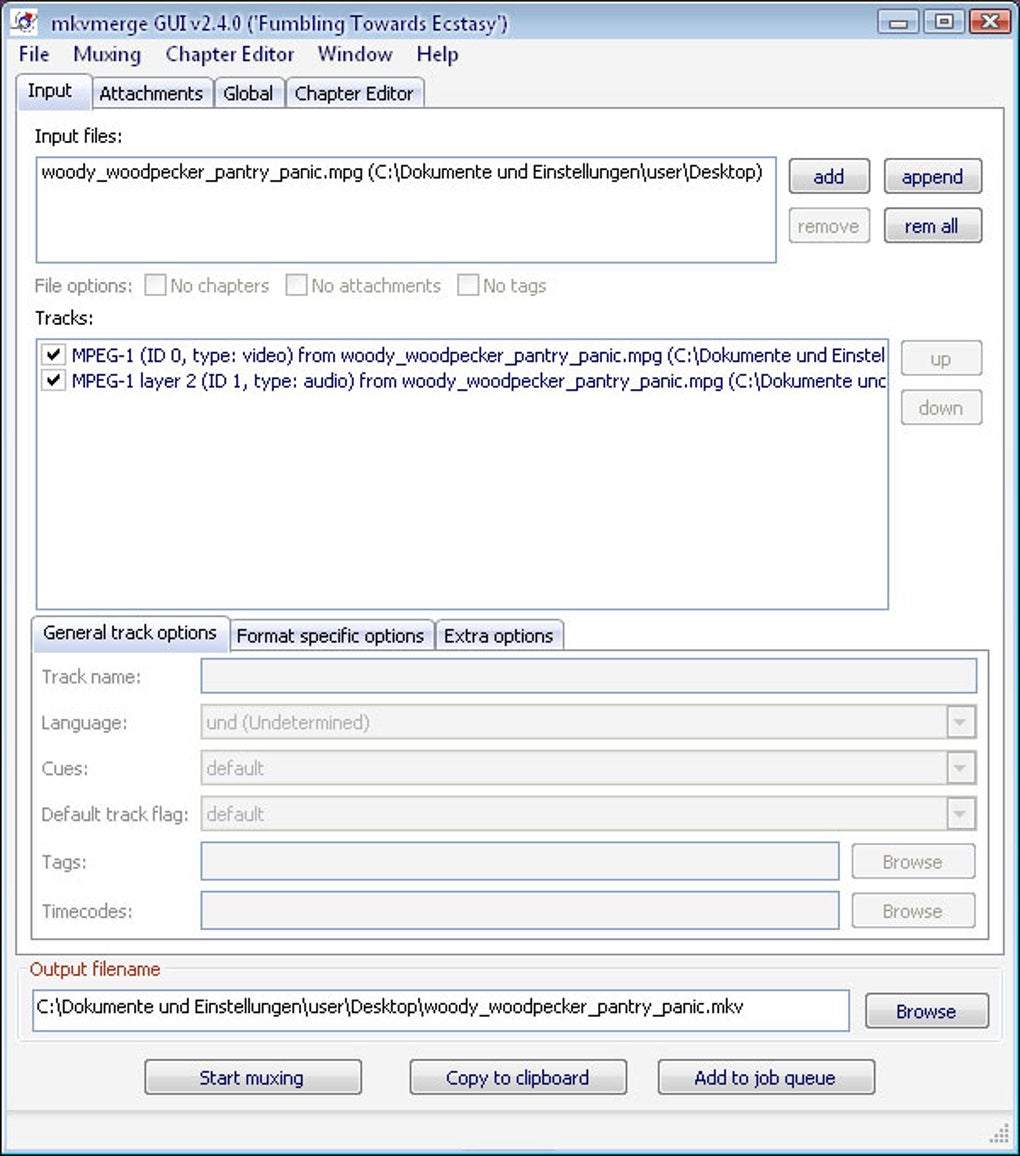
Task: Open the Chapter Editor menu
Action: pos(230,54)
